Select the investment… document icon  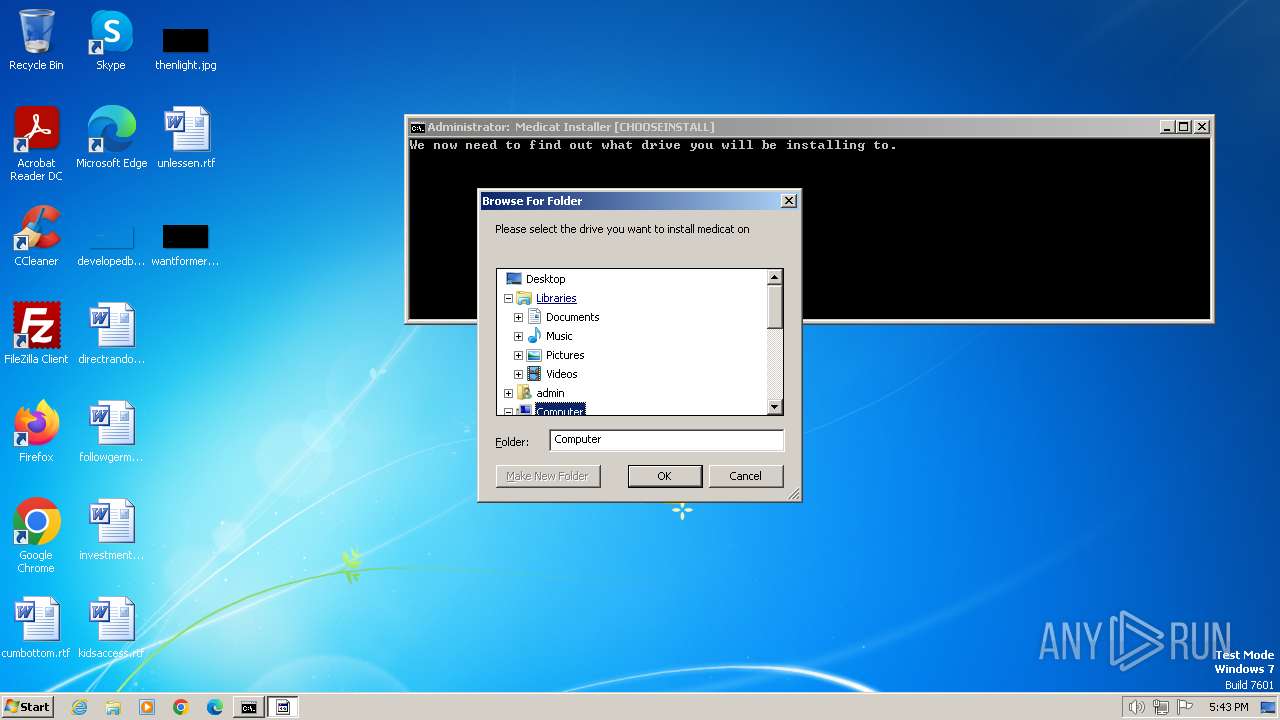(111, 529)
